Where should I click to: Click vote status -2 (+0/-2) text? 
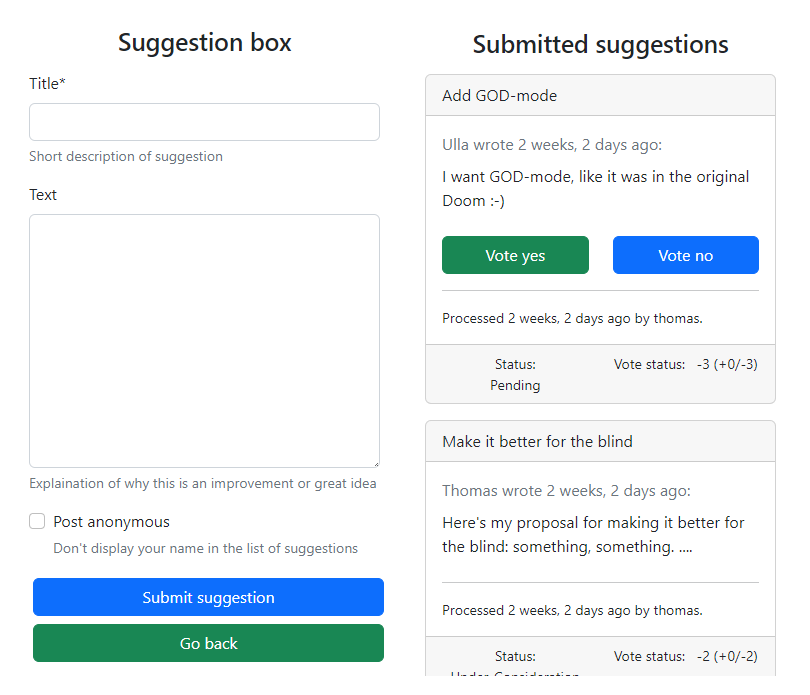(727, 656)
